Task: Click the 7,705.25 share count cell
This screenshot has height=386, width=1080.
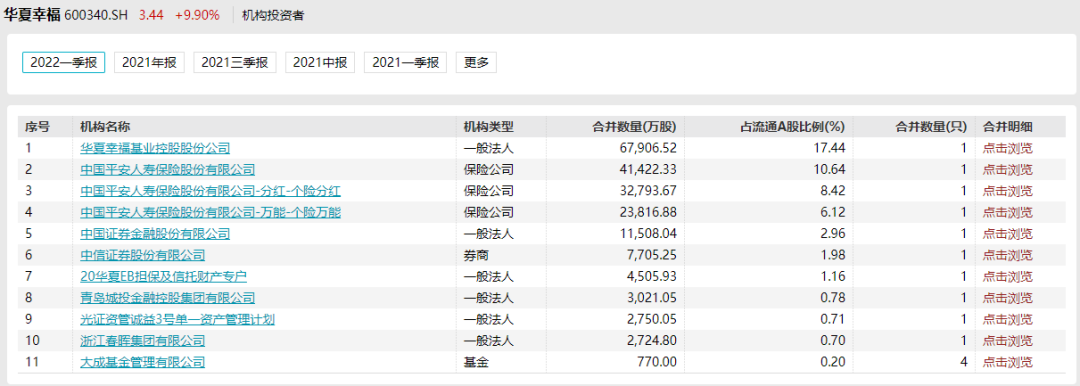Action: [x=652, y=255]
